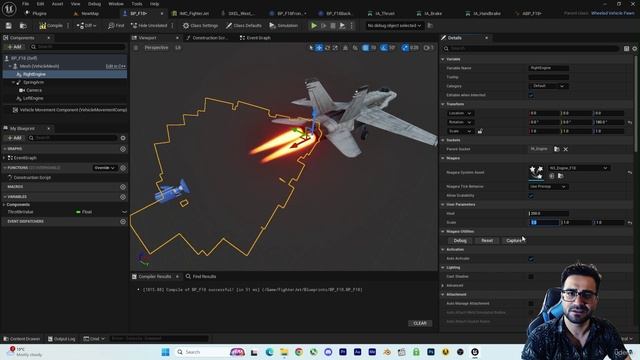Add a new graph with plus icon
The image size is (640, 360).
123,149
